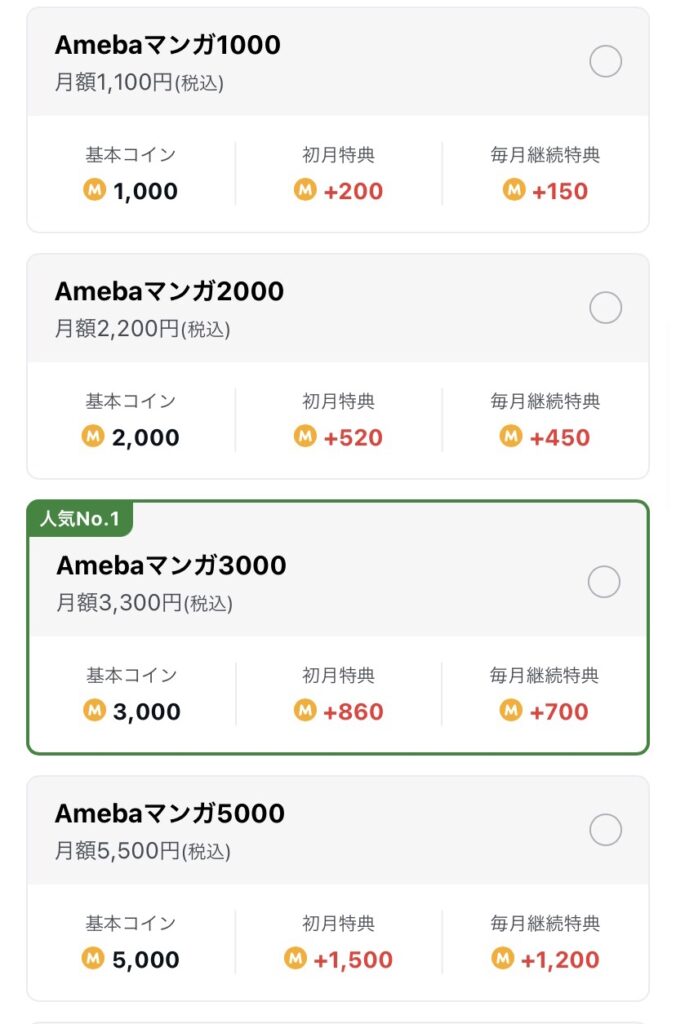Pick the Amebaマンガ5000 plan radio button

pos(605,830)
